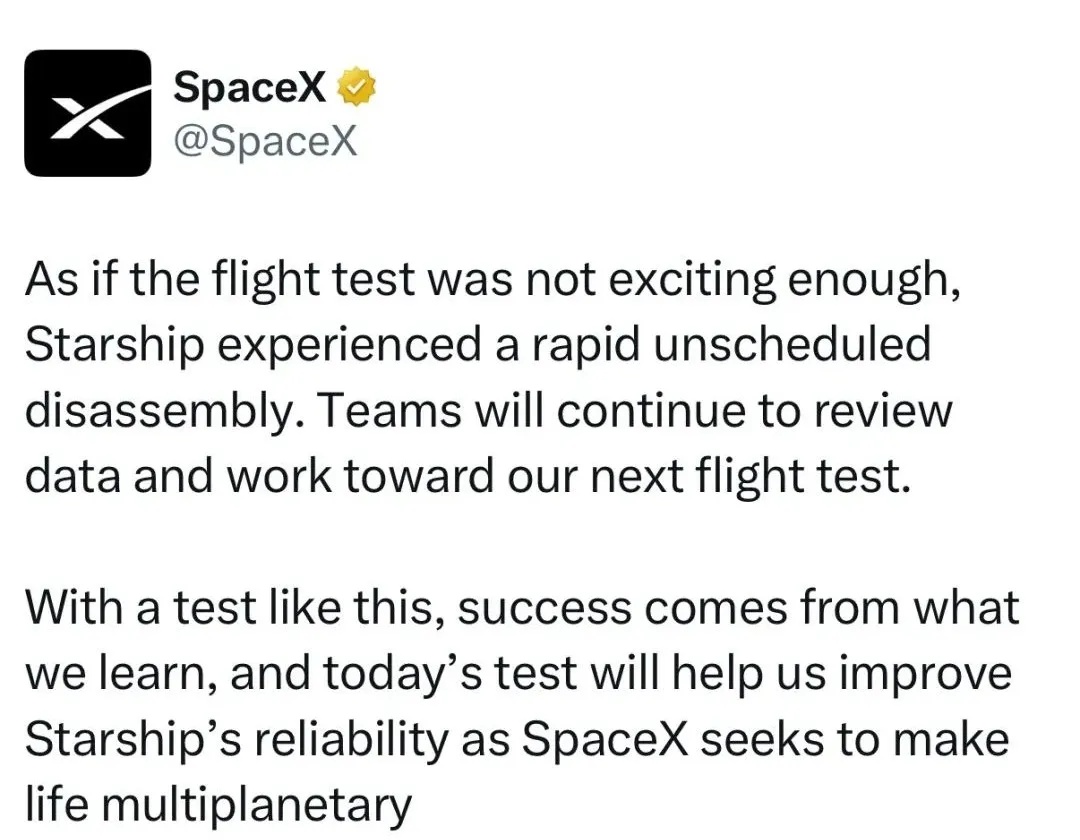1080x840 pixels.
Task: Click the final line 'life multiplanetary'
Action: pos(218,805)
